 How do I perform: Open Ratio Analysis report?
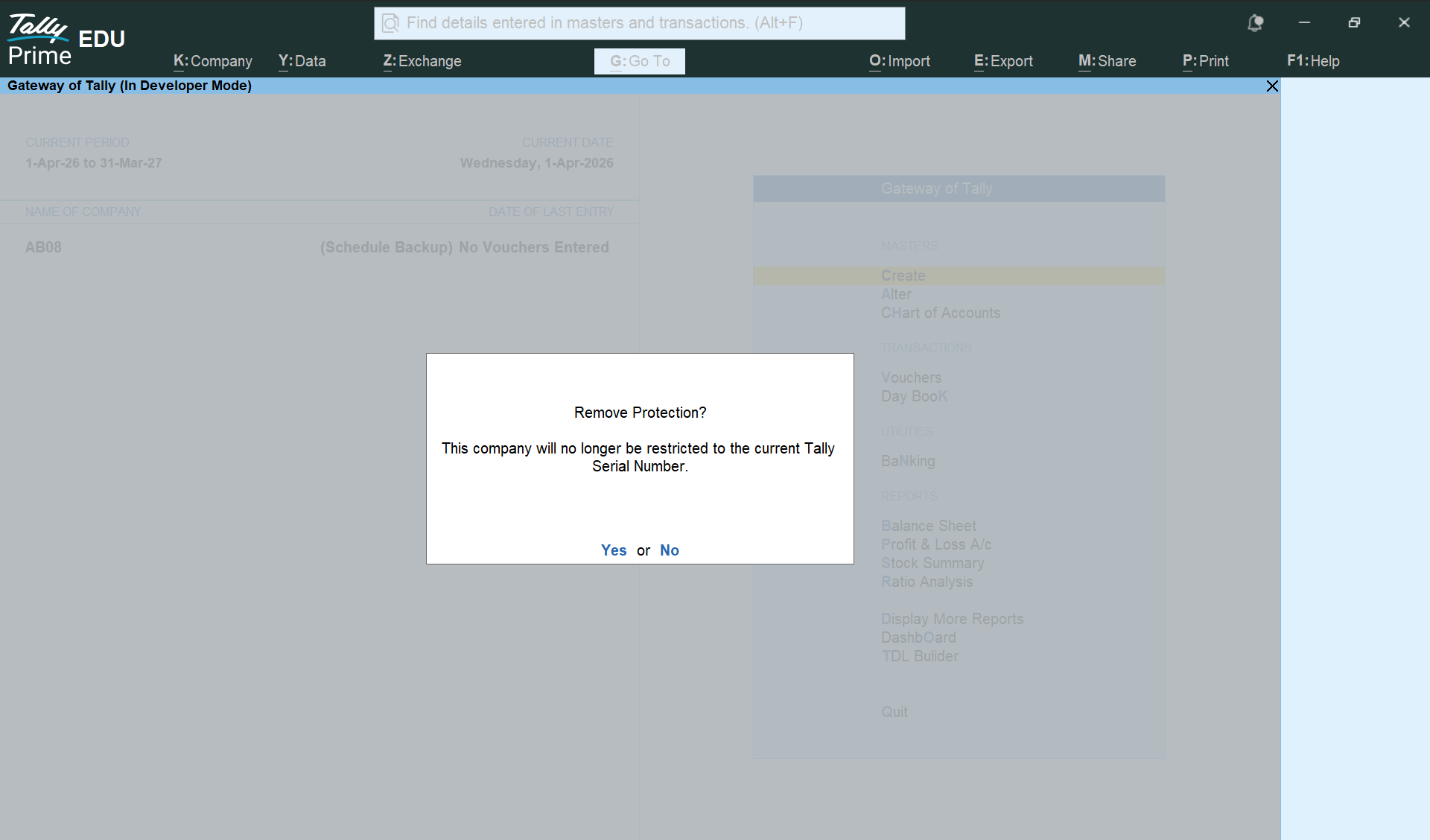(927, 582)
